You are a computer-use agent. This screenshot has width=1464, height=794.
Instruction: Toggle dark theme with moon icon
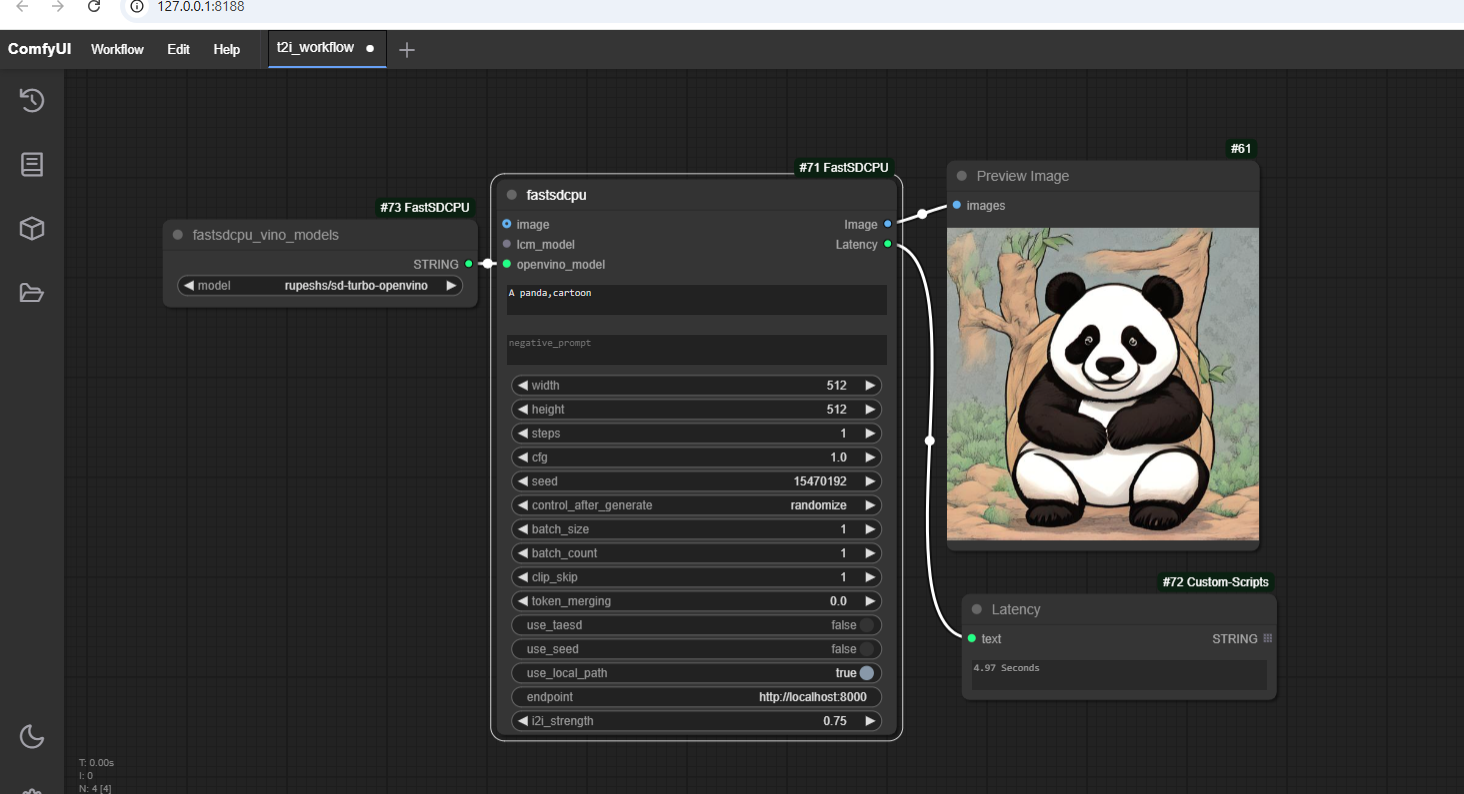point(32,737)
